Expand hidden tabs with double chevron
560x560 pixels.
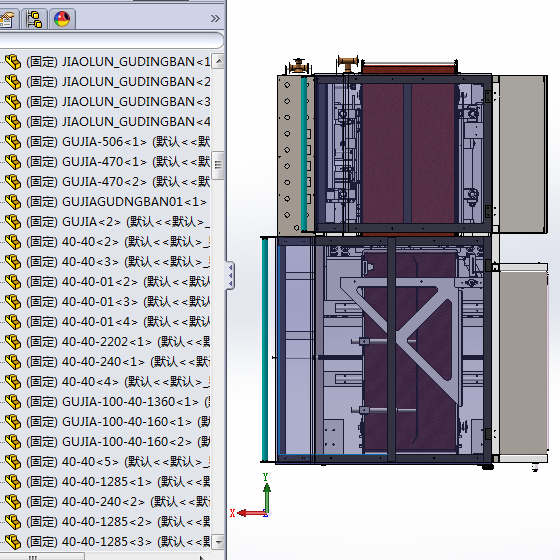coord(215,19)
